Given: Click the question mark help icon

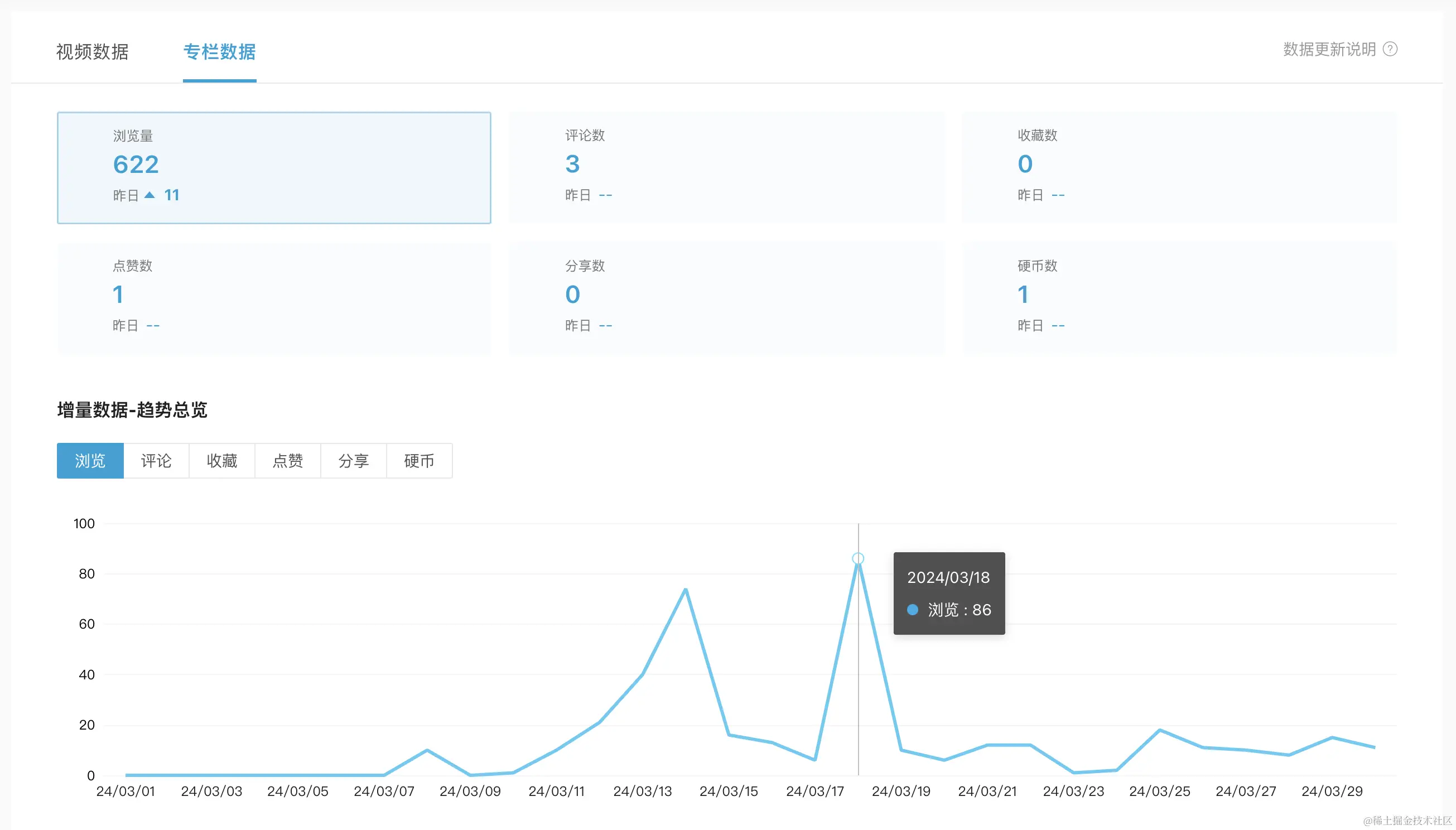Looking at the screenshot, I should [1390, 50].
